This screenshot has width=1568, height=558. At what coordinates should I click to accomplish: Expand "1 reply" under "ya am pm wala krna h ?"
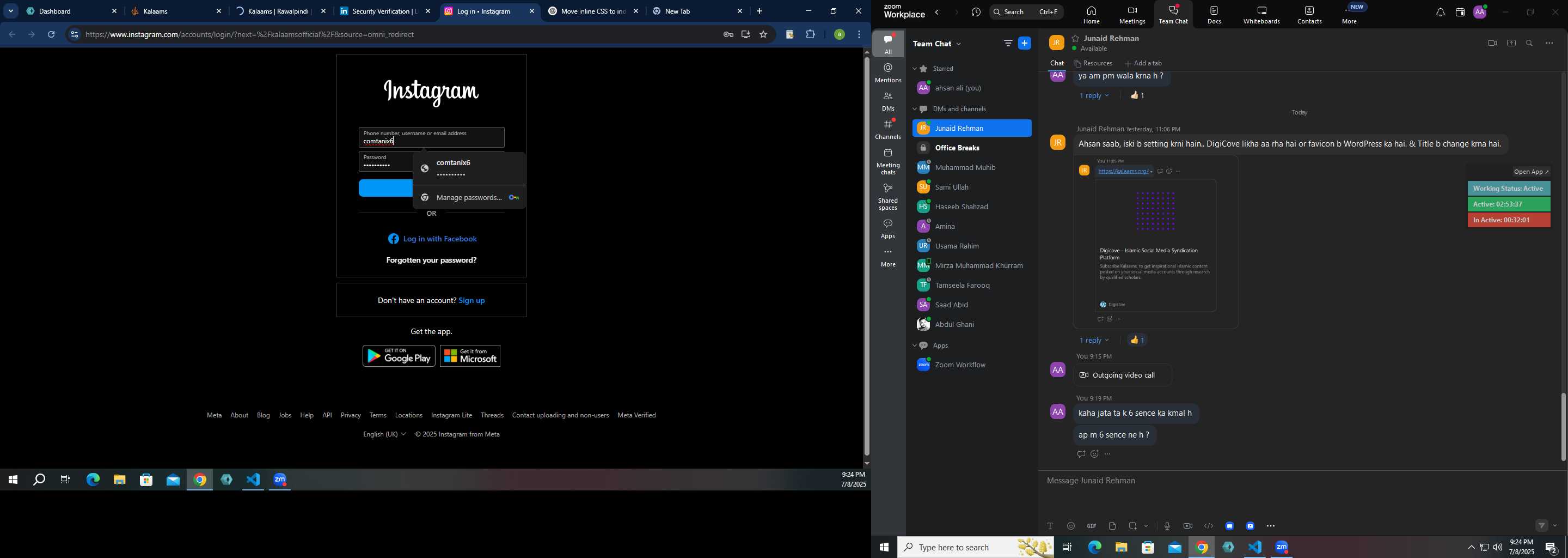[x=1094, y=96]
